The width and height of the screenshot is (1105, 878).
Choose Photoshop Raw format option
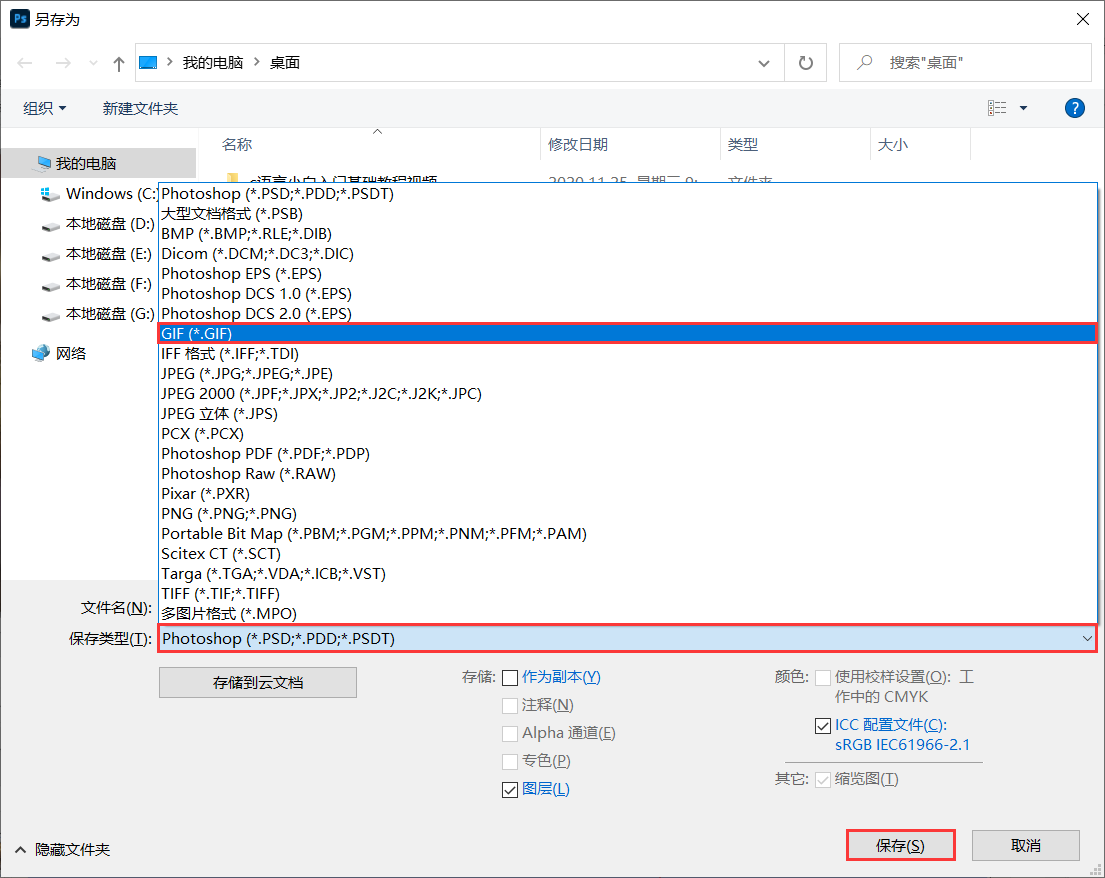tap(627, 474)
